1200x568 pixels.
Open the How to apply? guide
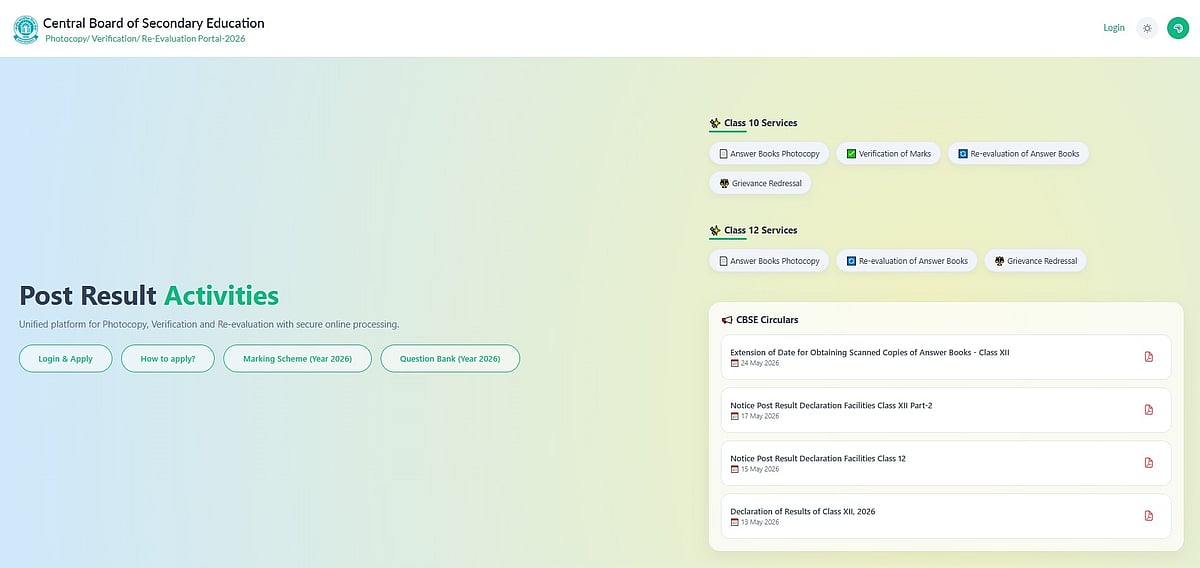(x=168, y=358)
